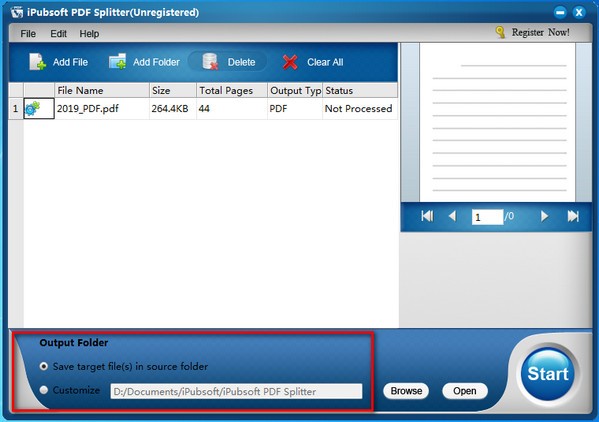This screenshot has height=422, width=599.
Task: Click the Clear All label
Action: [x=325, y=62]
